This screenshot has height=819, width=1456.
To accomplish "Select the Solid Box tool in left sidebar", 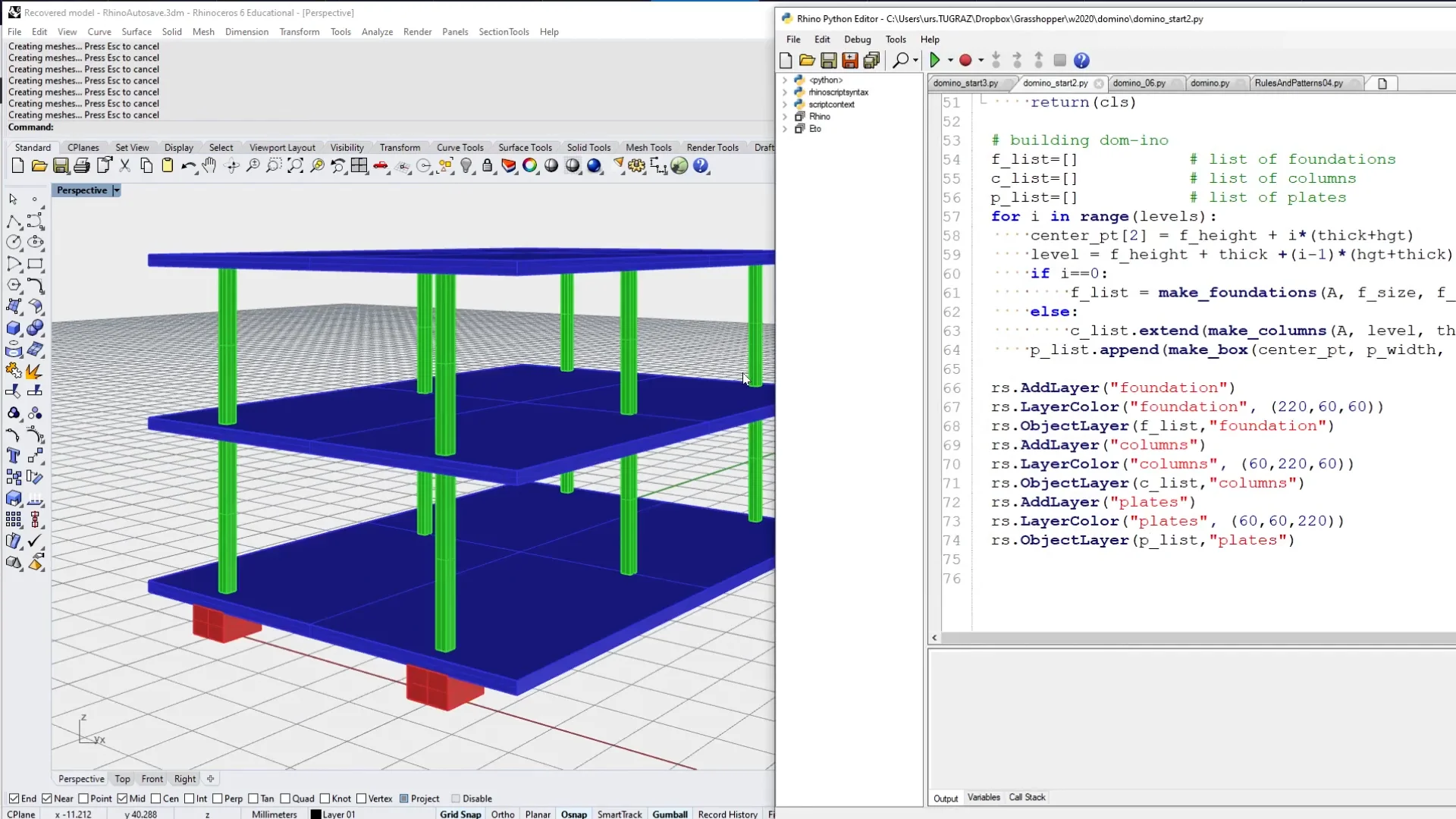I will (14, 328).
